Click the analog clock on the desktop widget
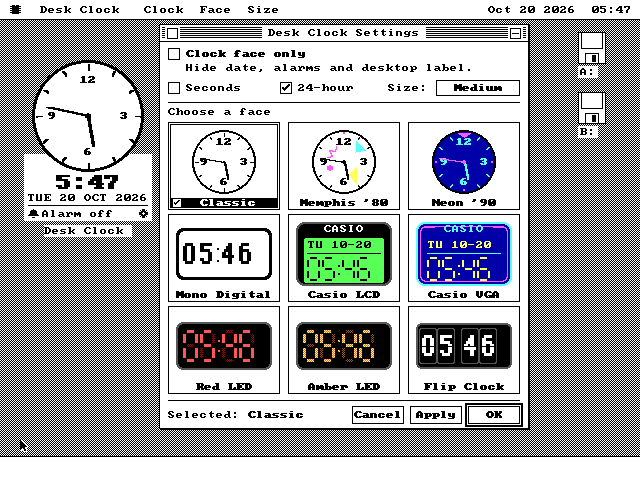Screen dimensions: 640x480 tap(88, 116)
